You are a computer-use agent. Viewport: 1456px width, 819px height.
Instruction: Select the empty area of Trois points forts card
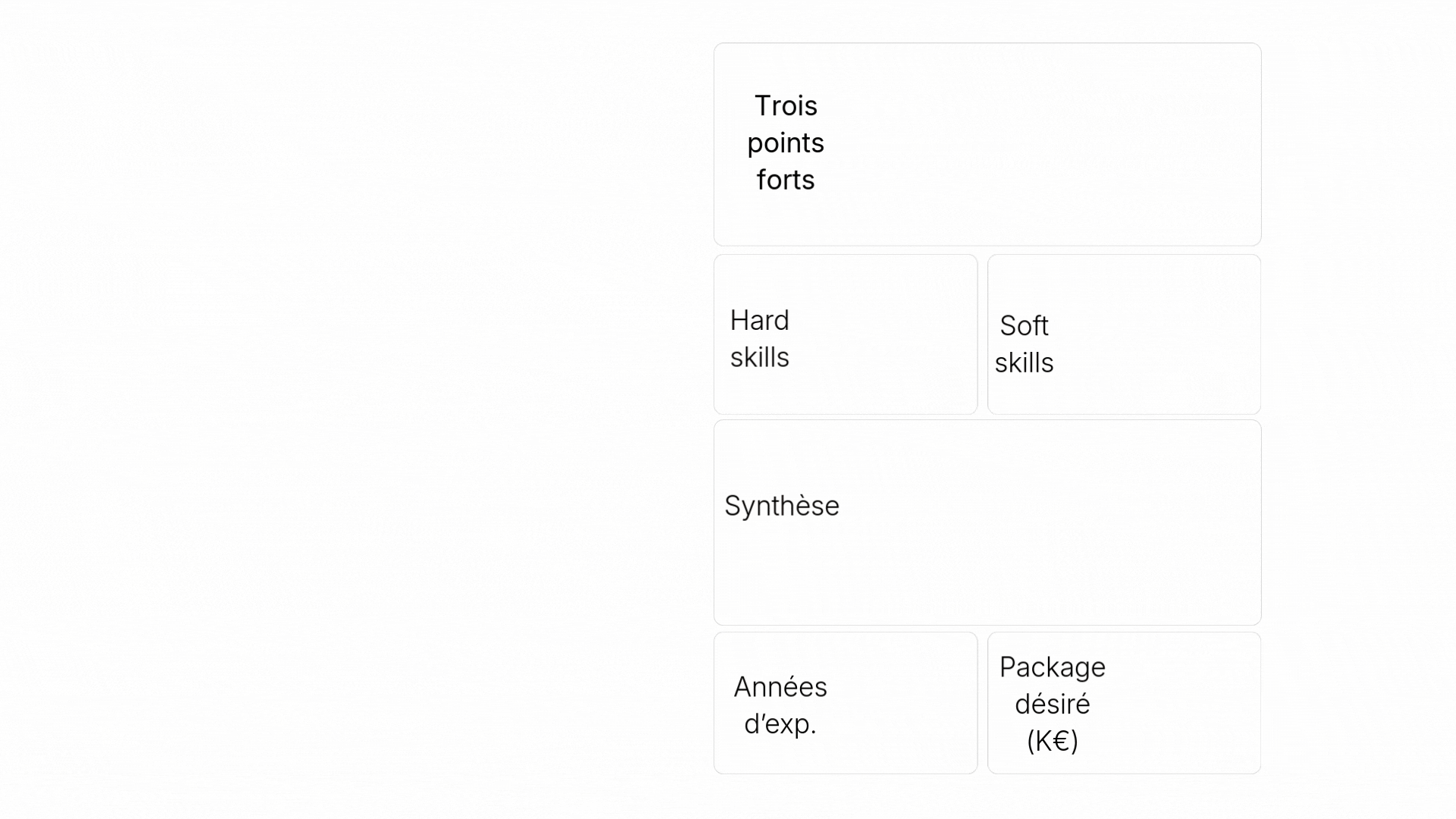coord(1046,144)
